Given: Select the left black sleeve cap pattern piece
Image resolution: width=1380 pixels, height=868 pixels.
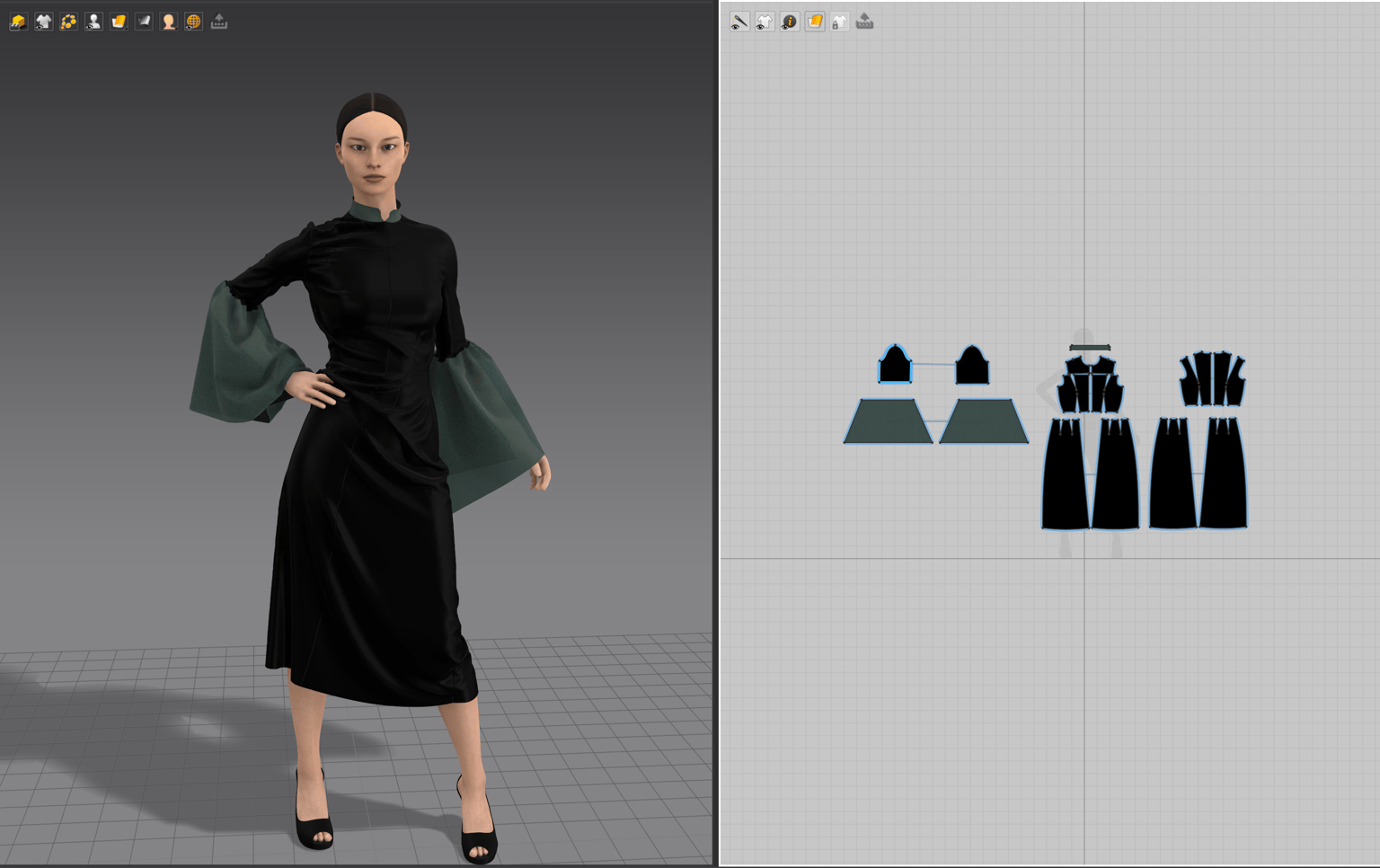Looking at the screenshot, I should (x=895, y=365).
